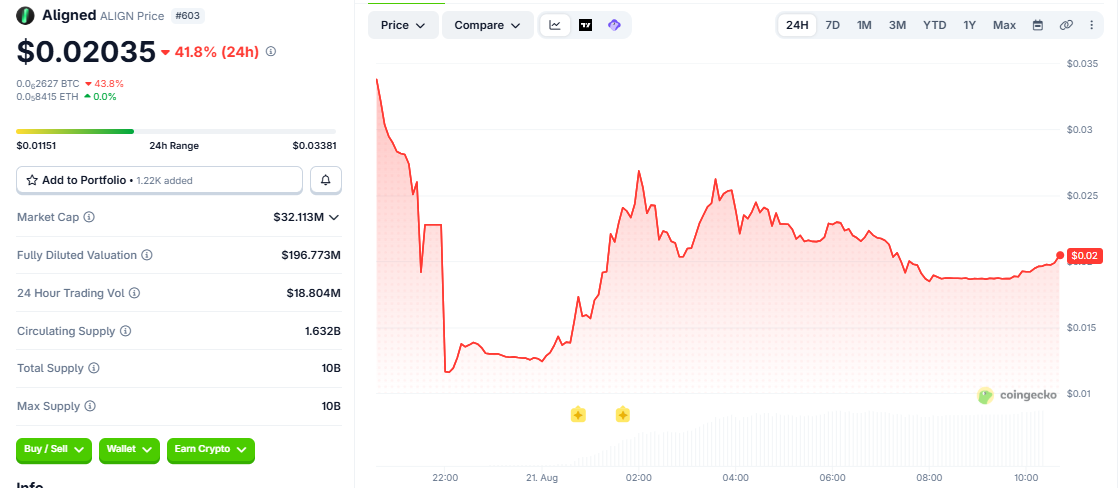
Task: Open the Max Supply info icon
Action: (90, 406)
